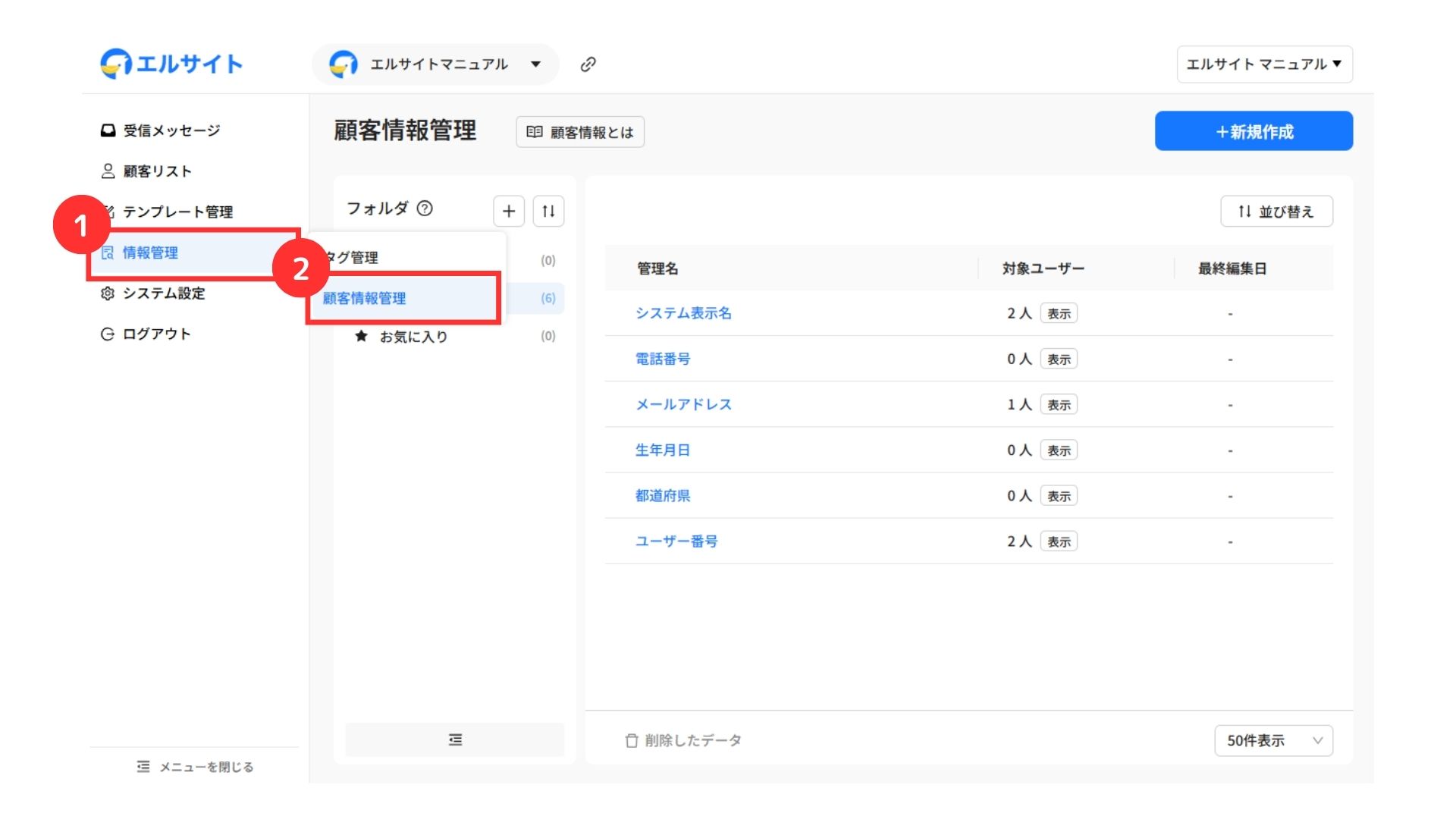Add a new folder with plus icon
The height and width of the screenshot is (819, 1456).
509,211
